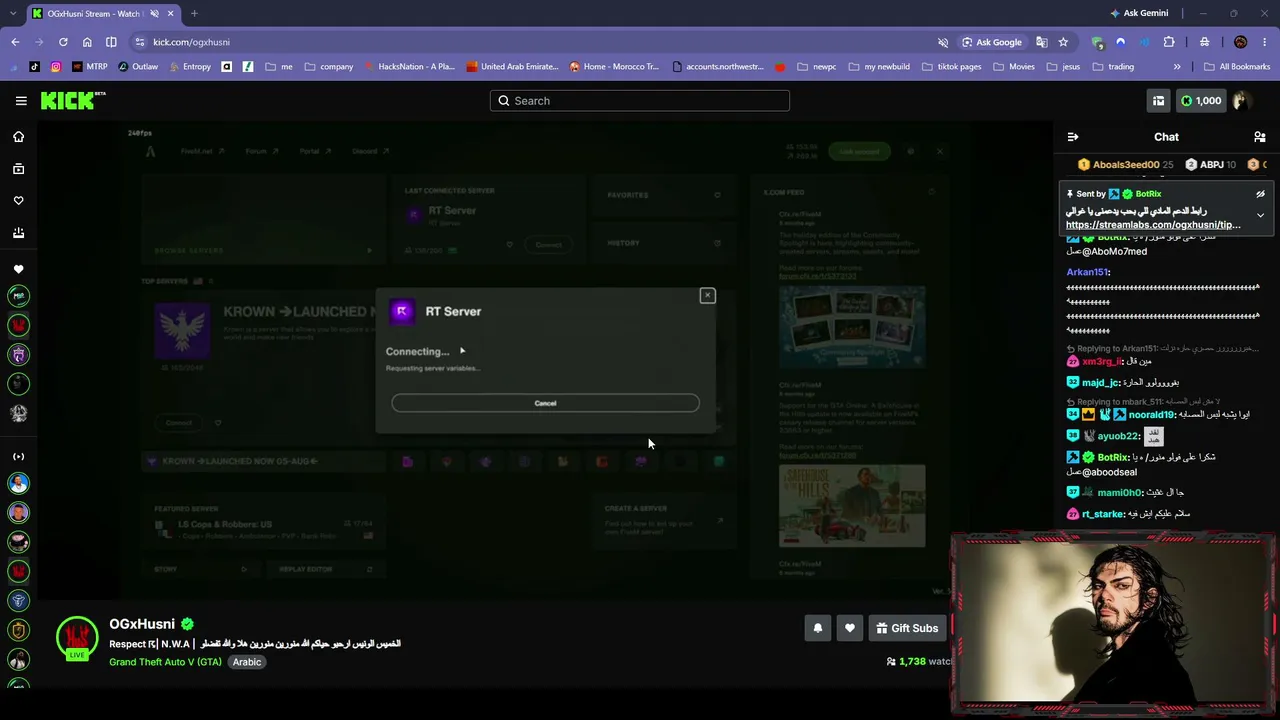Cancel the RT Server connection

pyautogui.click(x=545, y=403)
